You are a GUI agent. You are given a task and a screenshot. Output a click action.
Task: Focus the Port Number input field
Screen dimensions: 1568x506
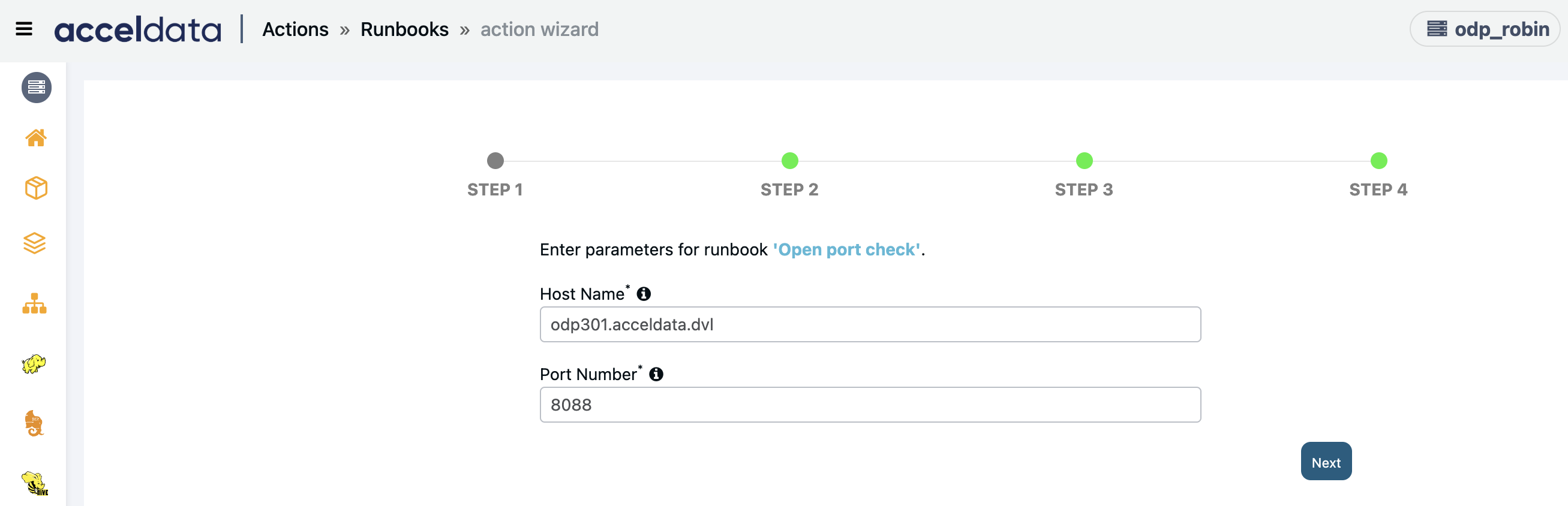[870, 405]
